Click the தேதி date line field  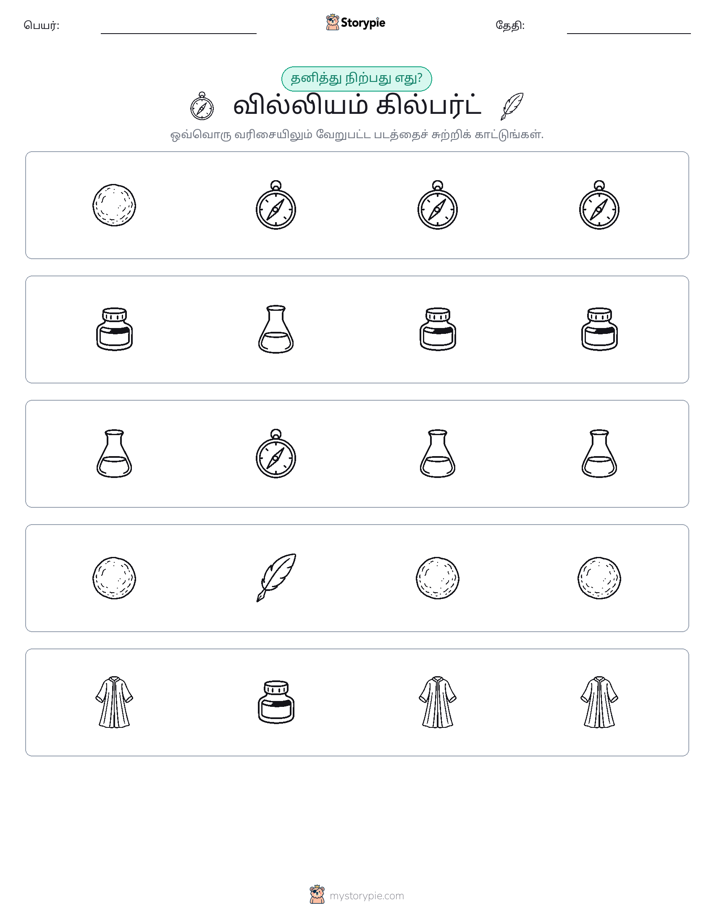[629, 27]
